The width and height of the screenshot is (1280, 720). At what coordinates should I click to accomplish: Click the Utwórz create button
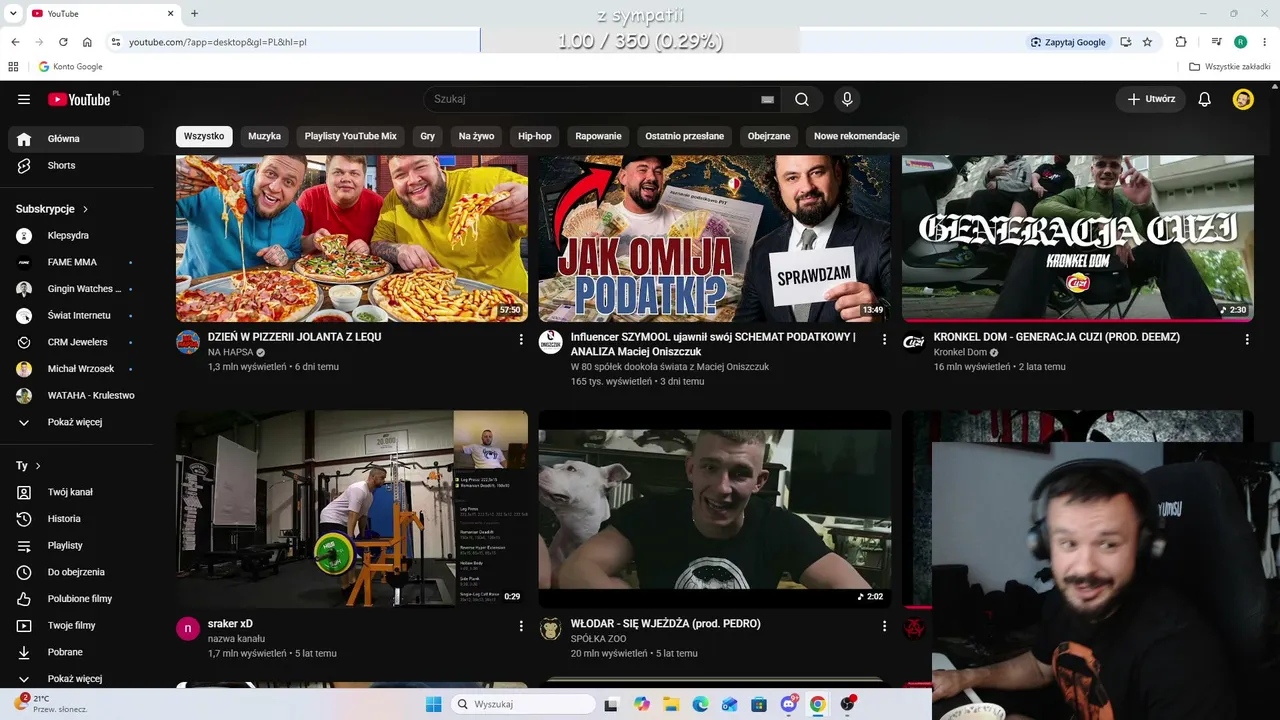(1151, 99)
